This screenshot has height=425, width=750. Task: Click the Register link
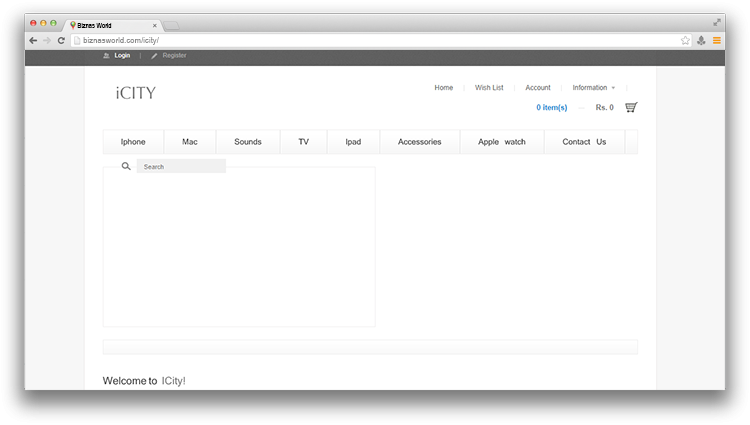click(x=174, y=56)
